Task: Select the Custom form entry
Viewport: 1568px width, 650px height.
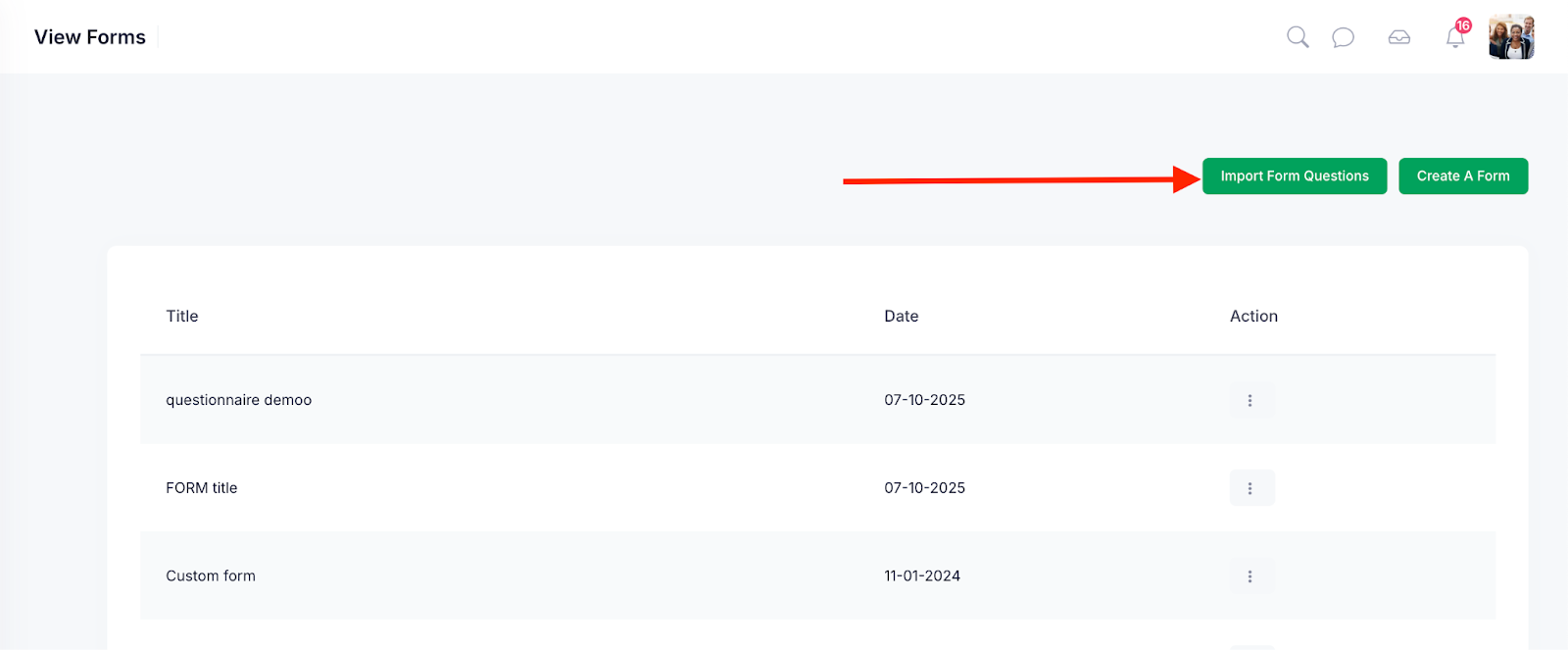Action: pyautogui.click(x=211, y=576)
